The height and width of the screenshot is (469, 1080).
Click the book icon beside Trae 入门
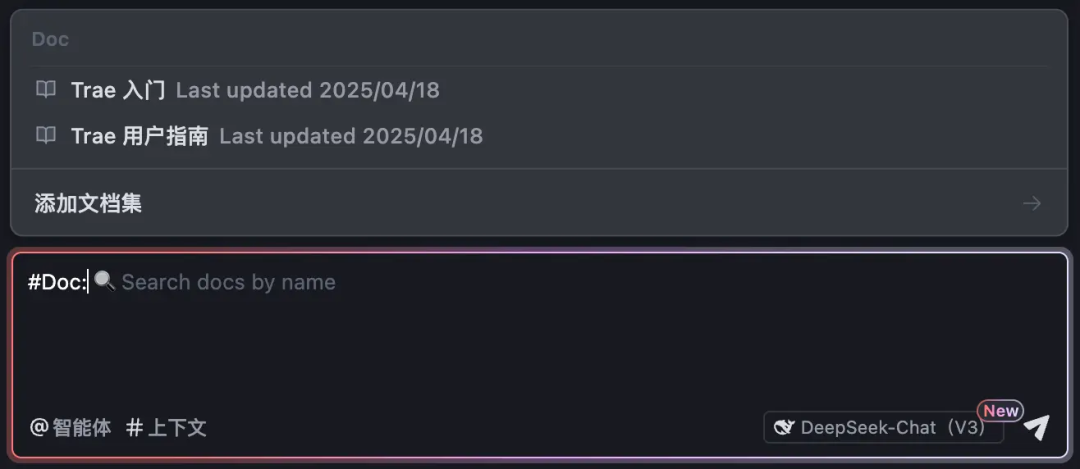(x=46, y=90)
